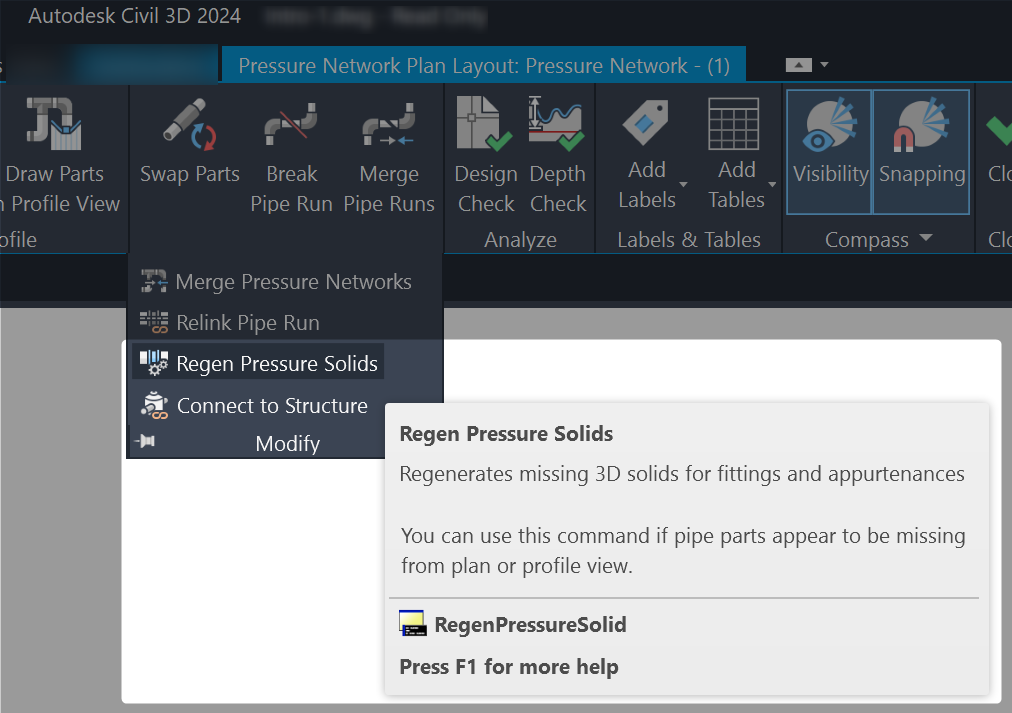Screen dimensions: 1012x713
Task: Select Pressure Network Plan Layout ribbon tab
Action: click(x=484, y=65)
